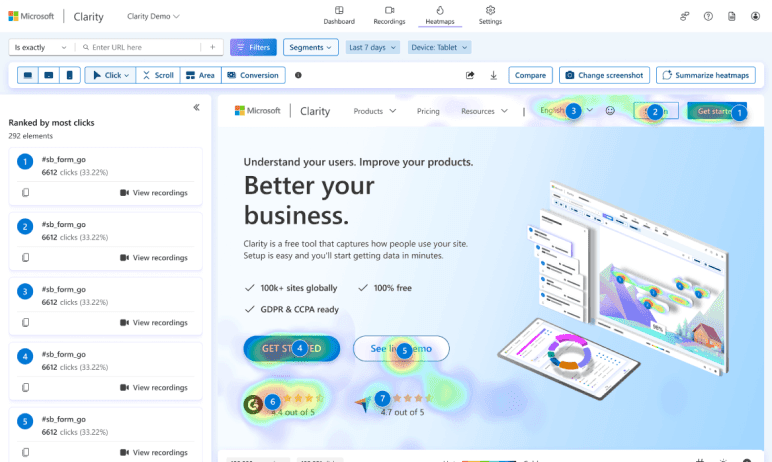Click Summarize heatmaps button
The width and height of the screenshot is (772, 462).
pyautogui.click(x=706, y=75)
